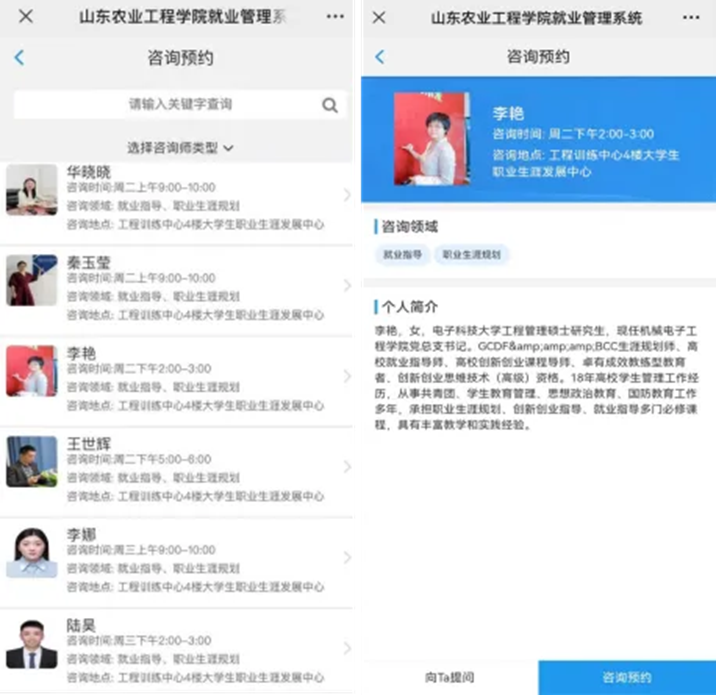Expand the 选择咨询师类型 dropdown
716x695 pixels.
[180, 148]
